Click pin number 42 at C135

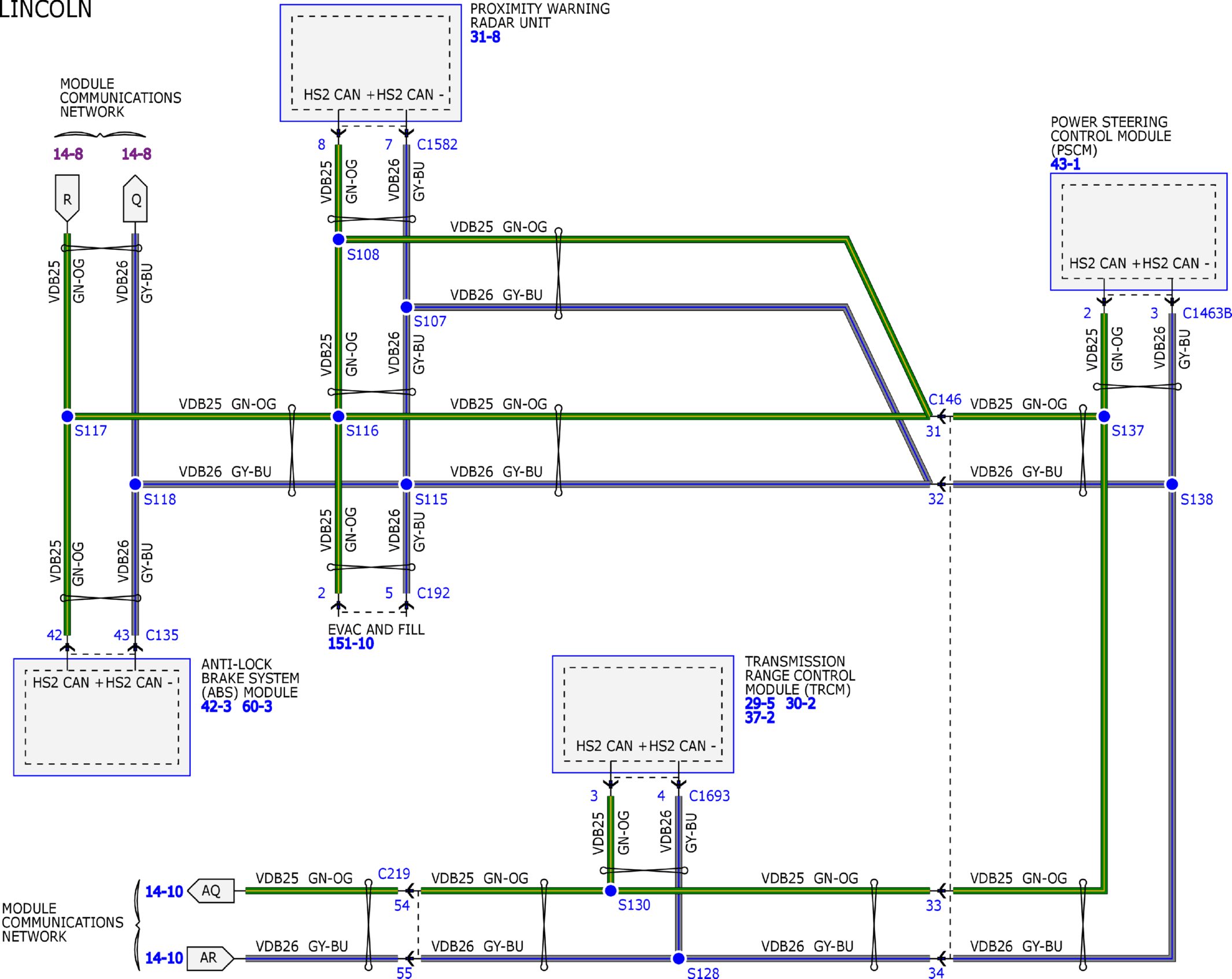point(54,635)
